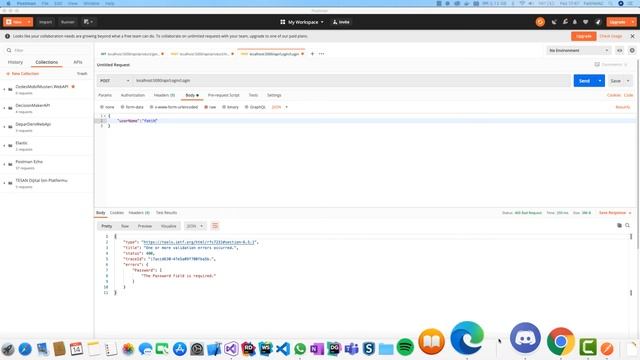
Task: Open environment quick look eye icon
Action: click(620, 50)
